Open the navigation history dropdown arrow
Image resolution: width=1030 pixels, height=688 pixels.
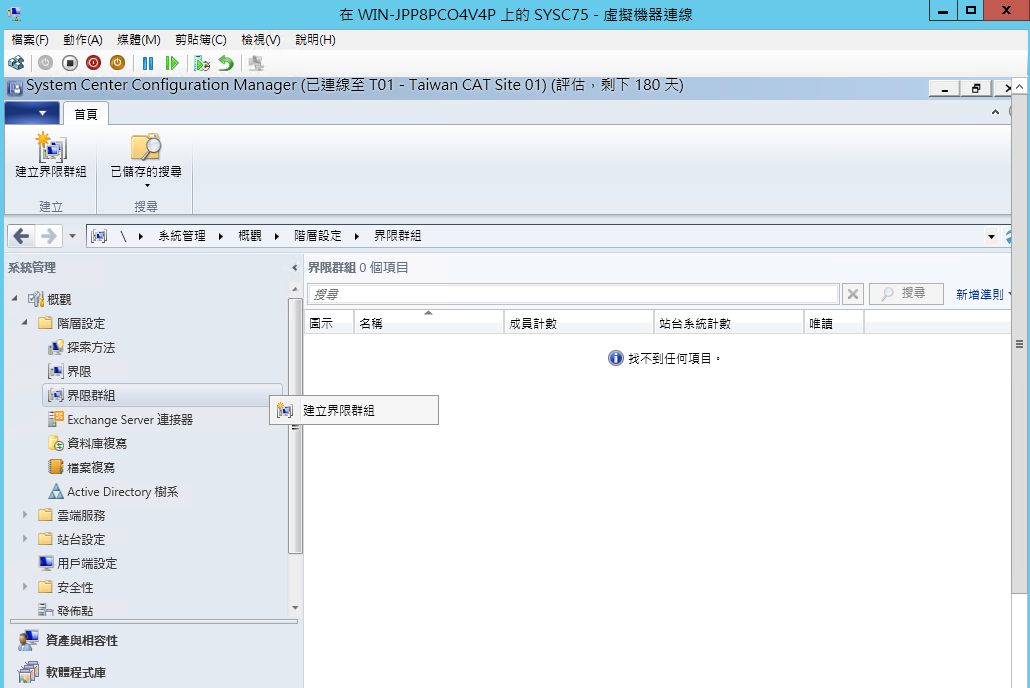[72, 236]
